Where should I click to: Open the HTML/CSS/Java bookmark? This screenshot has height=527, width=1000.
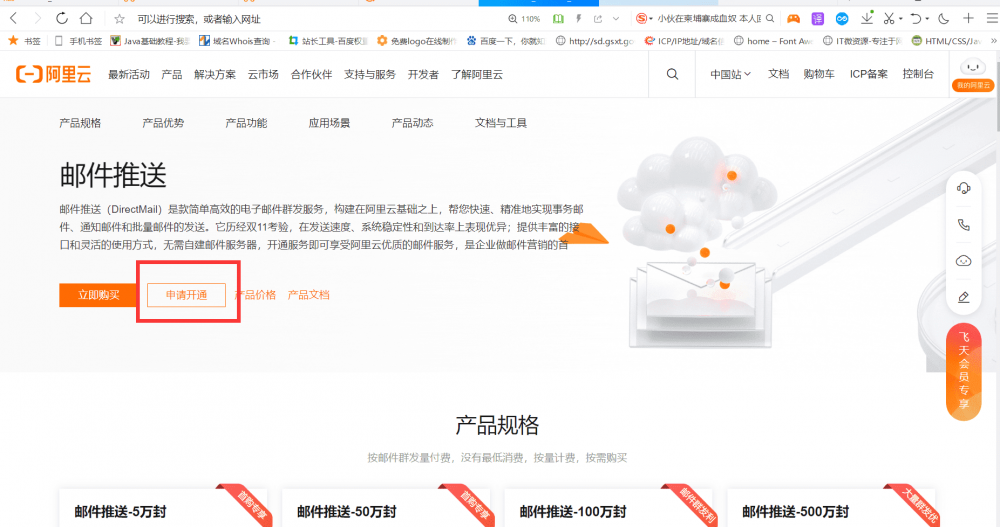[x=946, y=41]
